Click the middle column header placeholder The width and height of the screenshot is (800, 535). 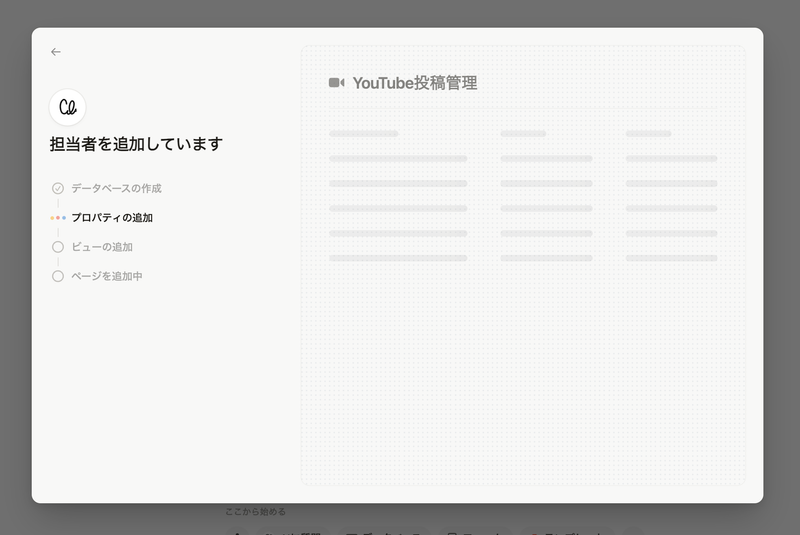coord(523,133)
